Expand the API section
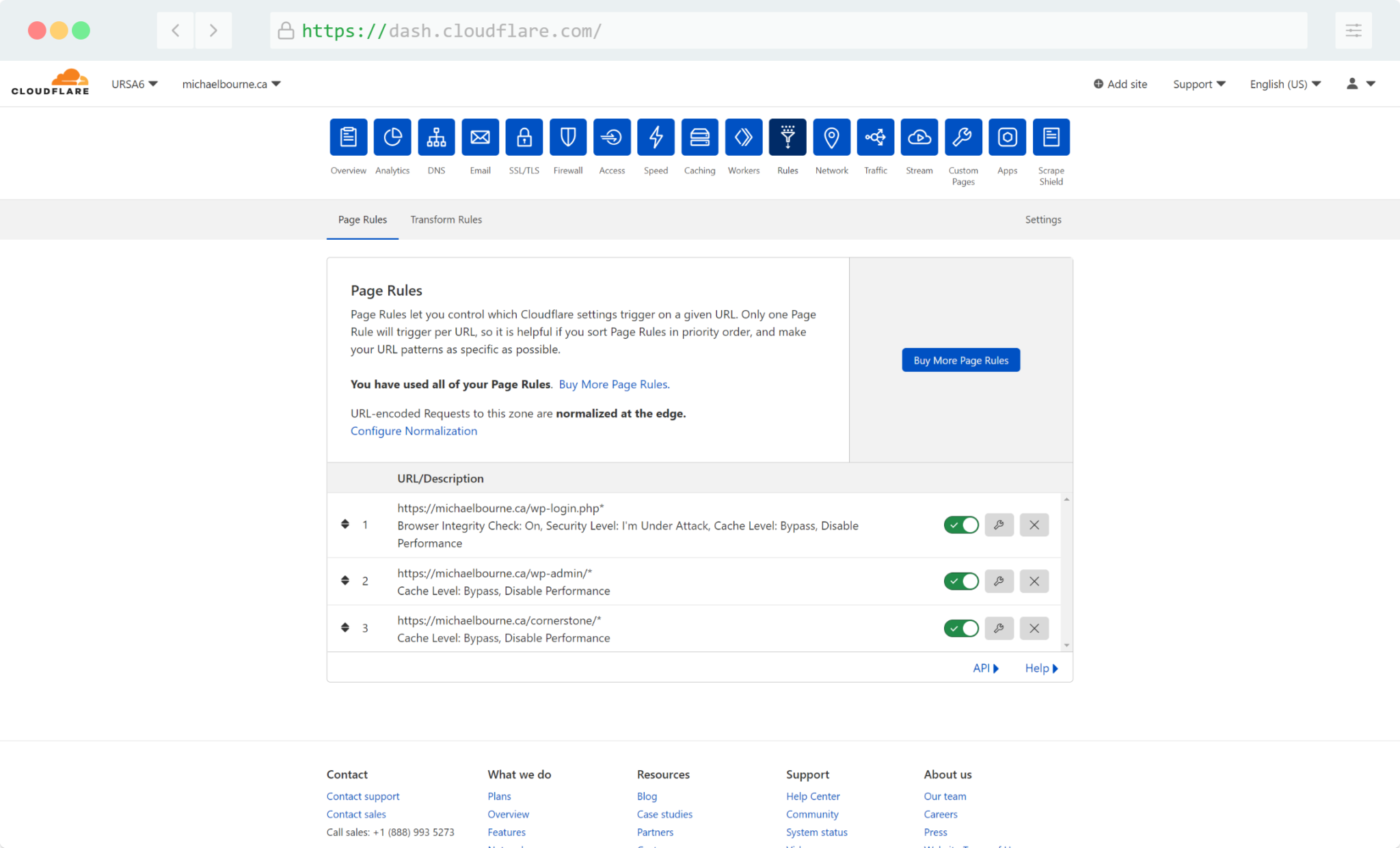The width and height of the screenshot is (1400, 848). coord(986,668)
